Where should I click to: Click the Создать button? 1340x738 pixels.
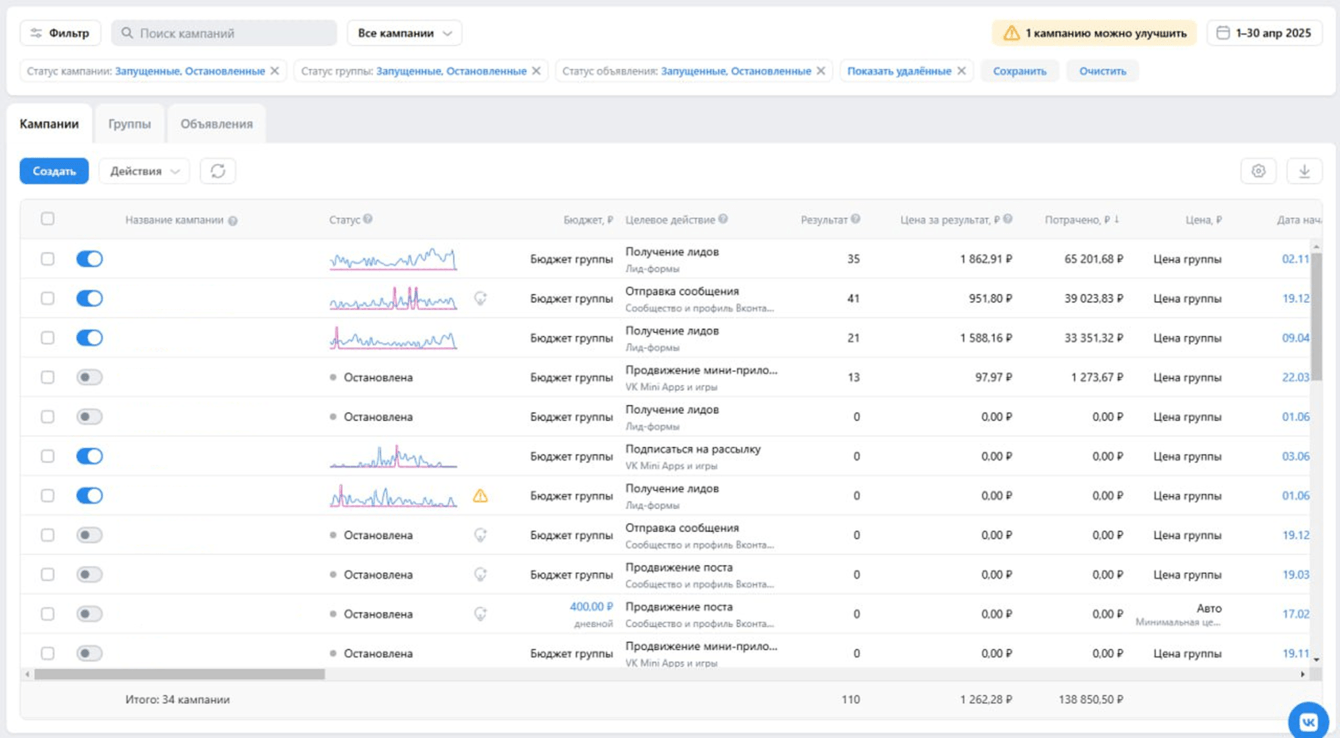[x=54, y=171]
